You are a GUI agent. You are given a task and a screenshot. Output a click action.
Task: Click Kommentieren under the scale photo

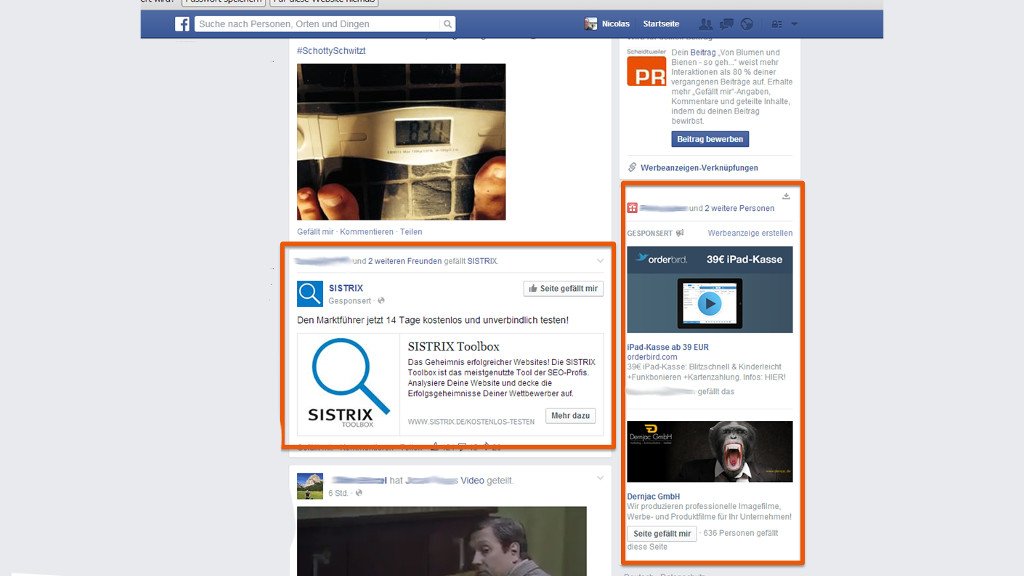366,232
